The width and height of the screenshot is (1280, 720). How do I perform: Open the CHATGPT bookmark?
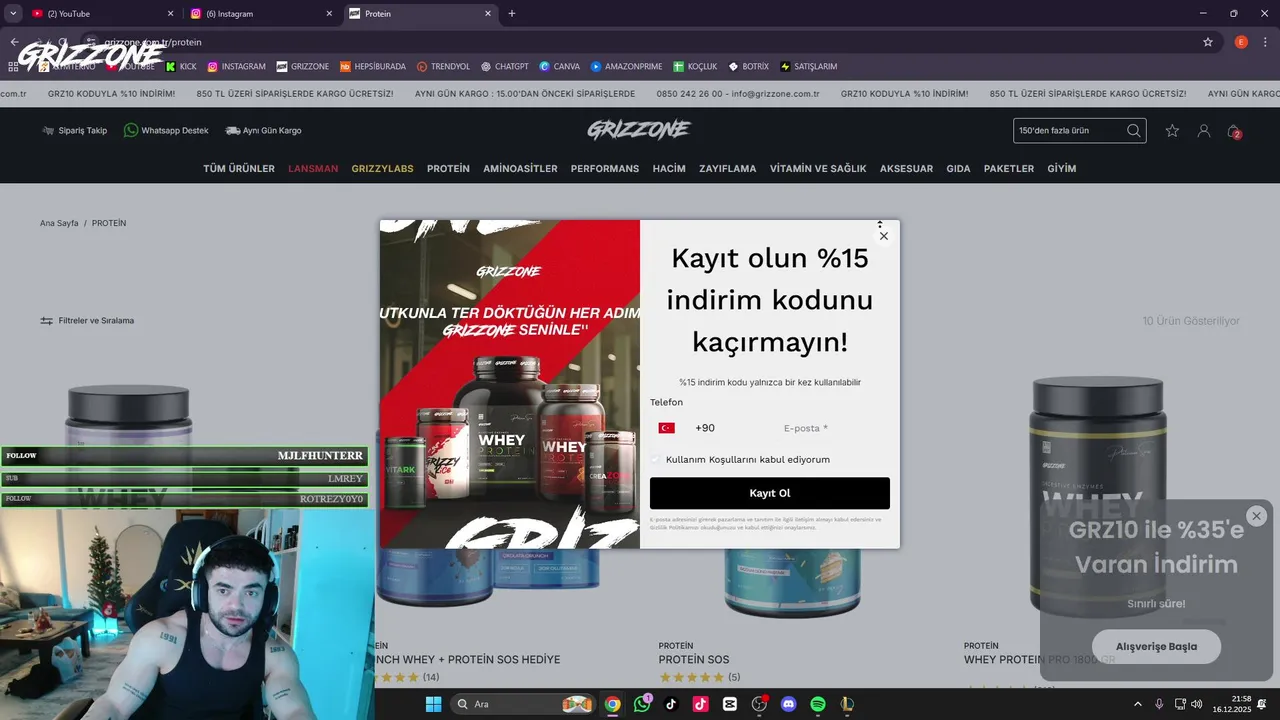(504, 67)
